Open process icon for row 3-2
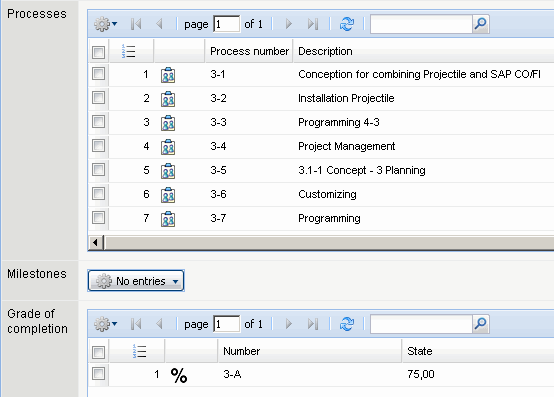 (x=168, y=99)
